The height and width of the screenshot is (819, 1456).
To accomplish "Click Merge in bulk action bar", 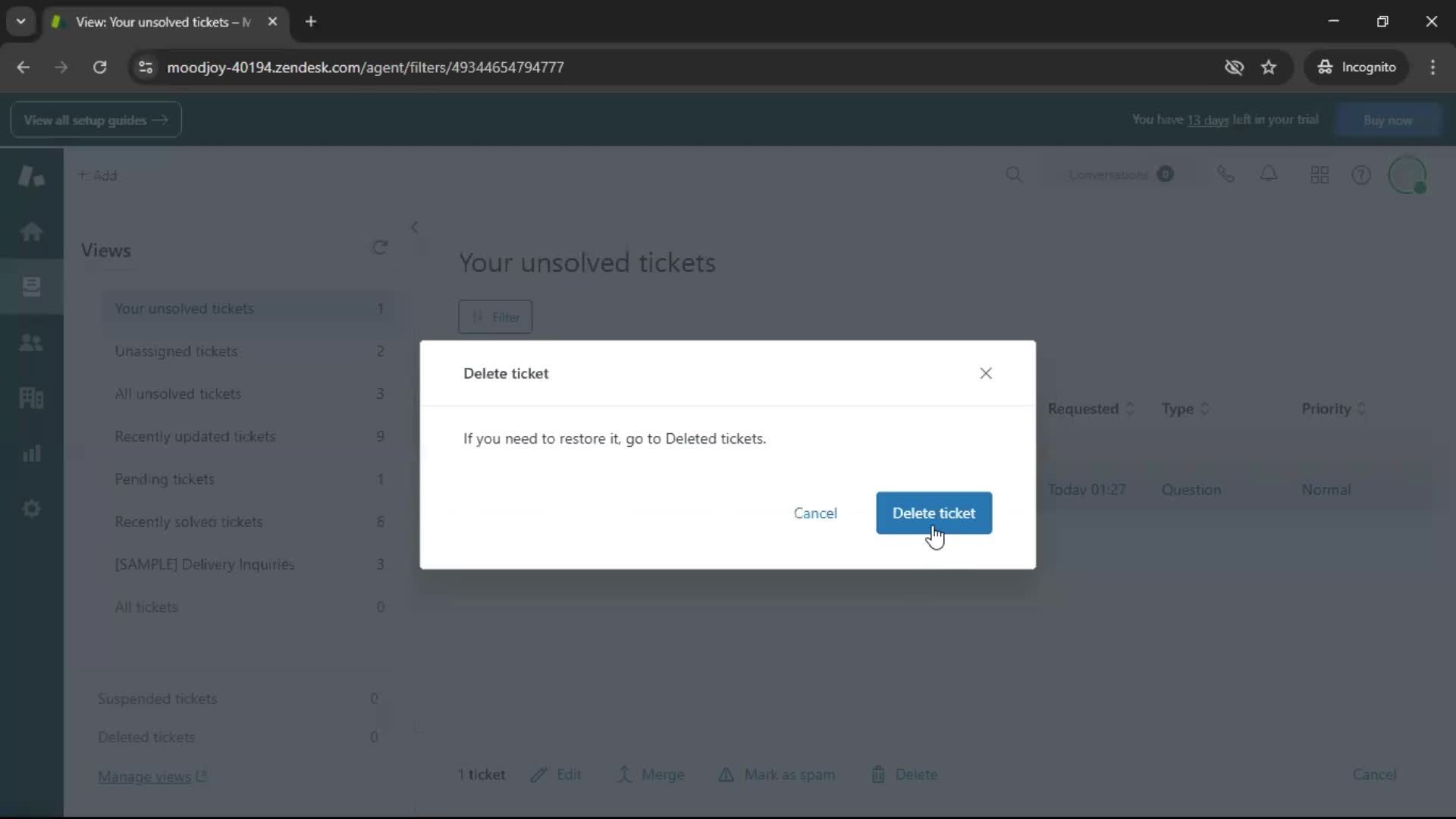I will tap(650, 775).
